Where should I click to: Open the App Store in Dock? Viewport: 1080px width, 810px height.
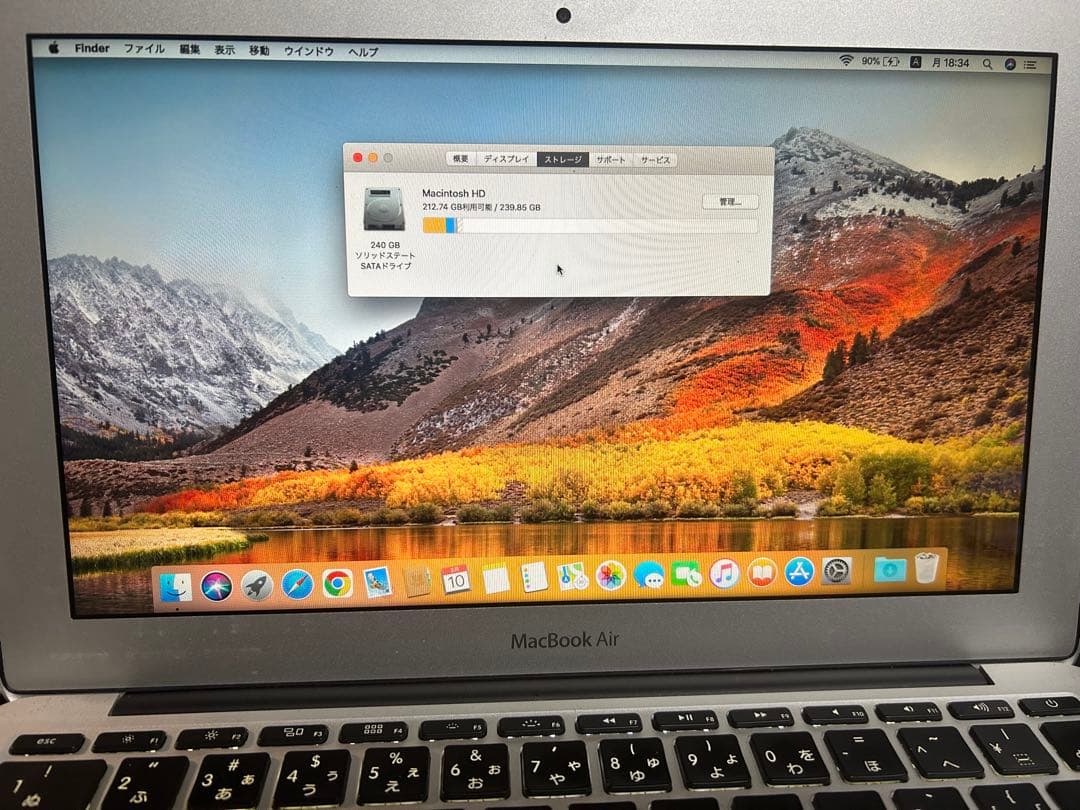point(799,572)
